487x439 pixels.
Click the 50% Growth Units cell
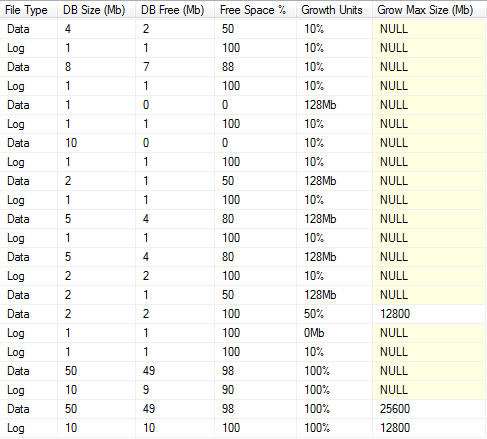[x=334, y=314]
